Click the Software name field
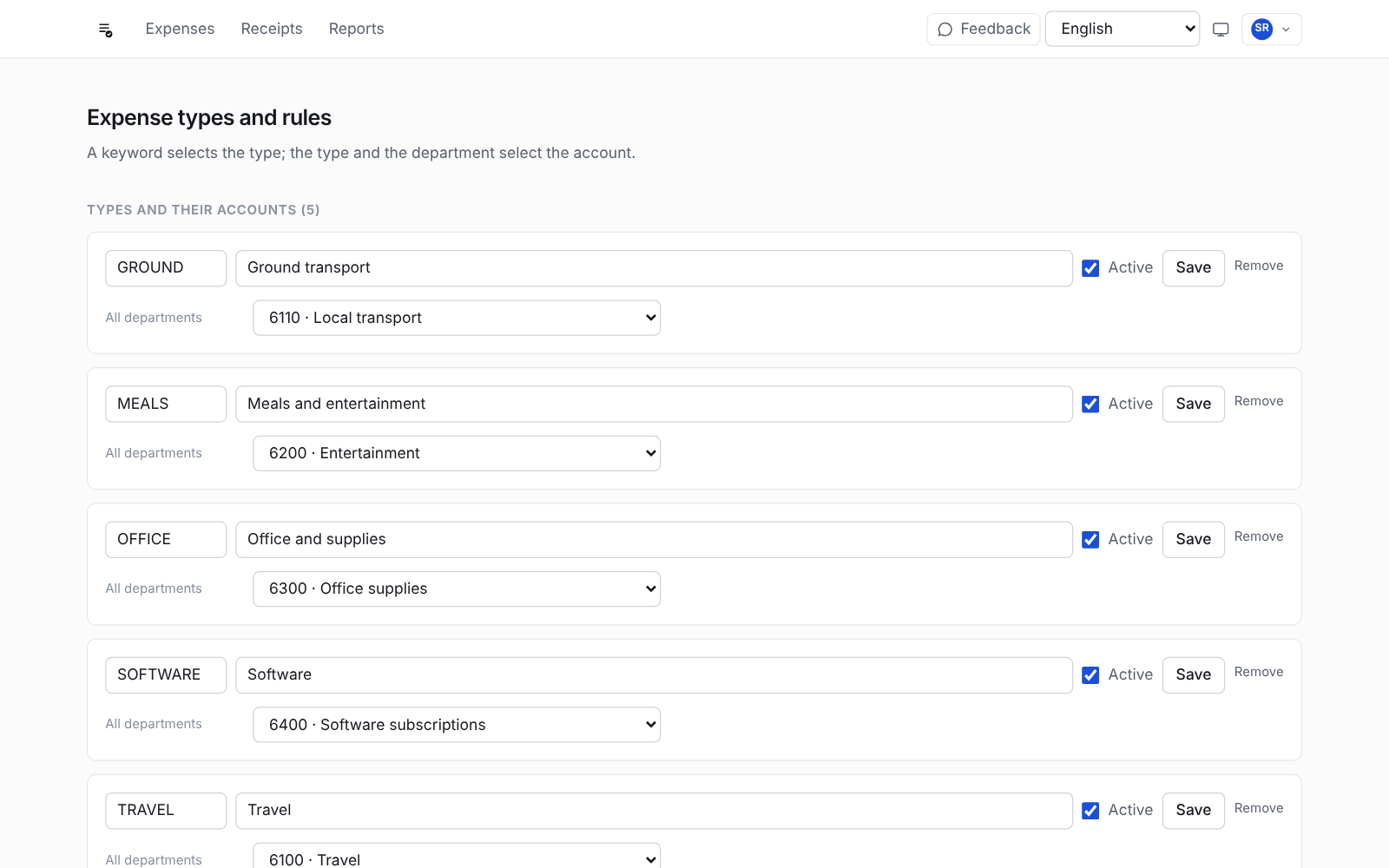This screenshot has width=1389, height=868. point(654,674)
